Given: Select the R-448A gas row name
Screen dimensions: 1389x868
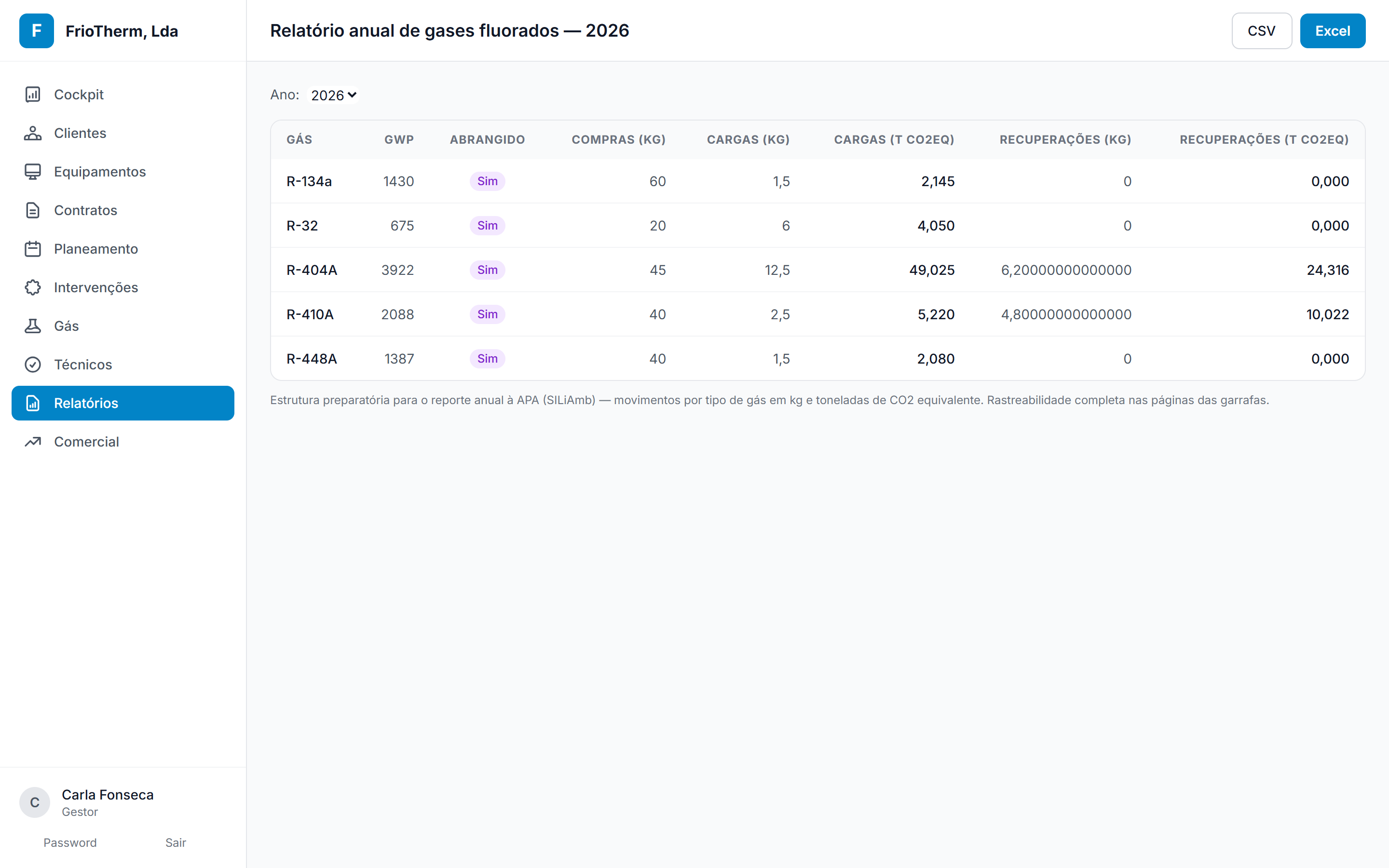Looking at the screenshot, I should (312, 359).
